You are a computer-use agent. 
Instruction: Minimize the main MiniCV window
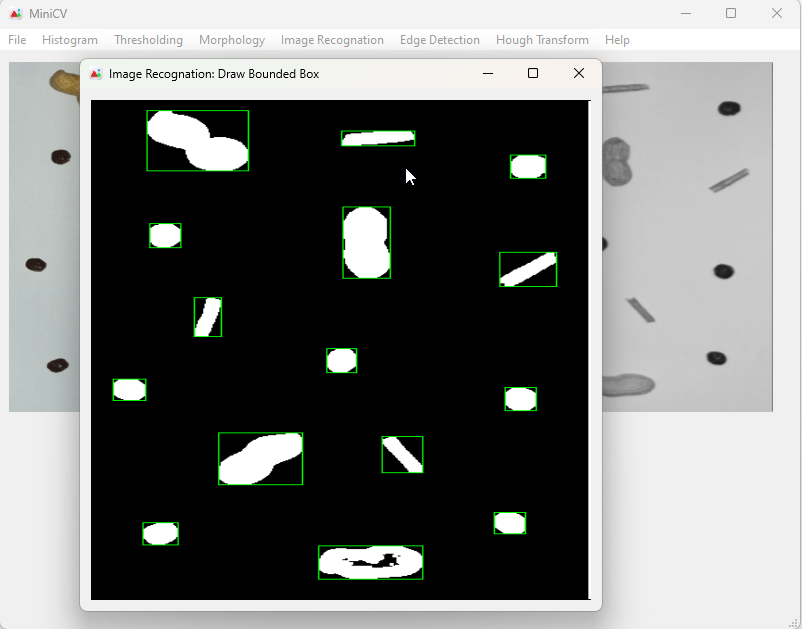686,14
